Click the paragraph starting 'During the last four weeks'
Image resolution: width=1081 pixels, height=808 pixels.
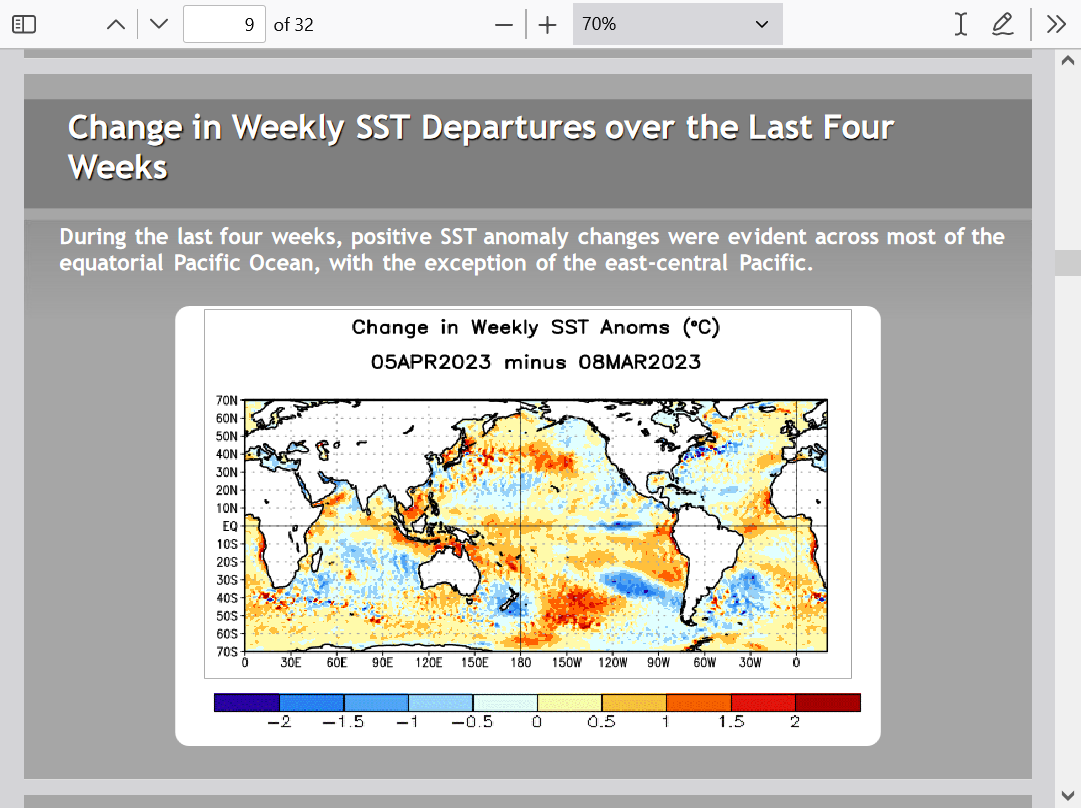531,250
